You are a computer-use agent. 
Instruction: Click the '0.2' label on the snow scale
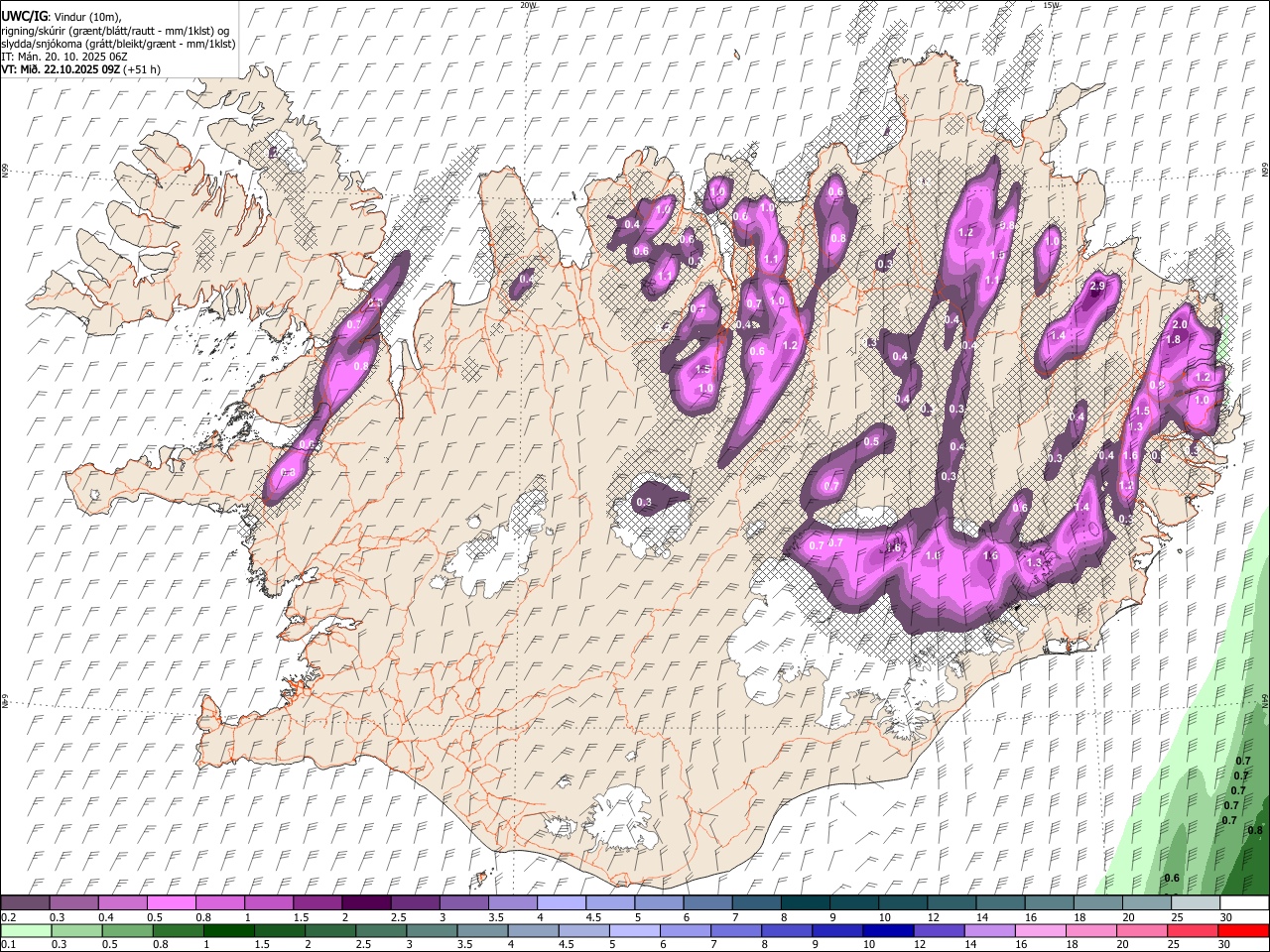(9, 917)
